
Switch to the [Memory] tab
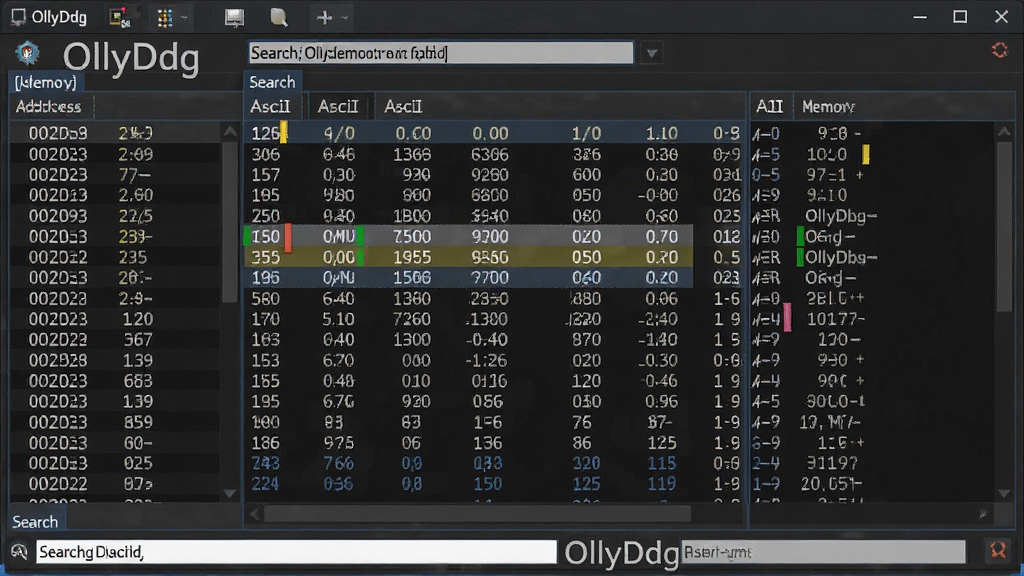[46, 82]
